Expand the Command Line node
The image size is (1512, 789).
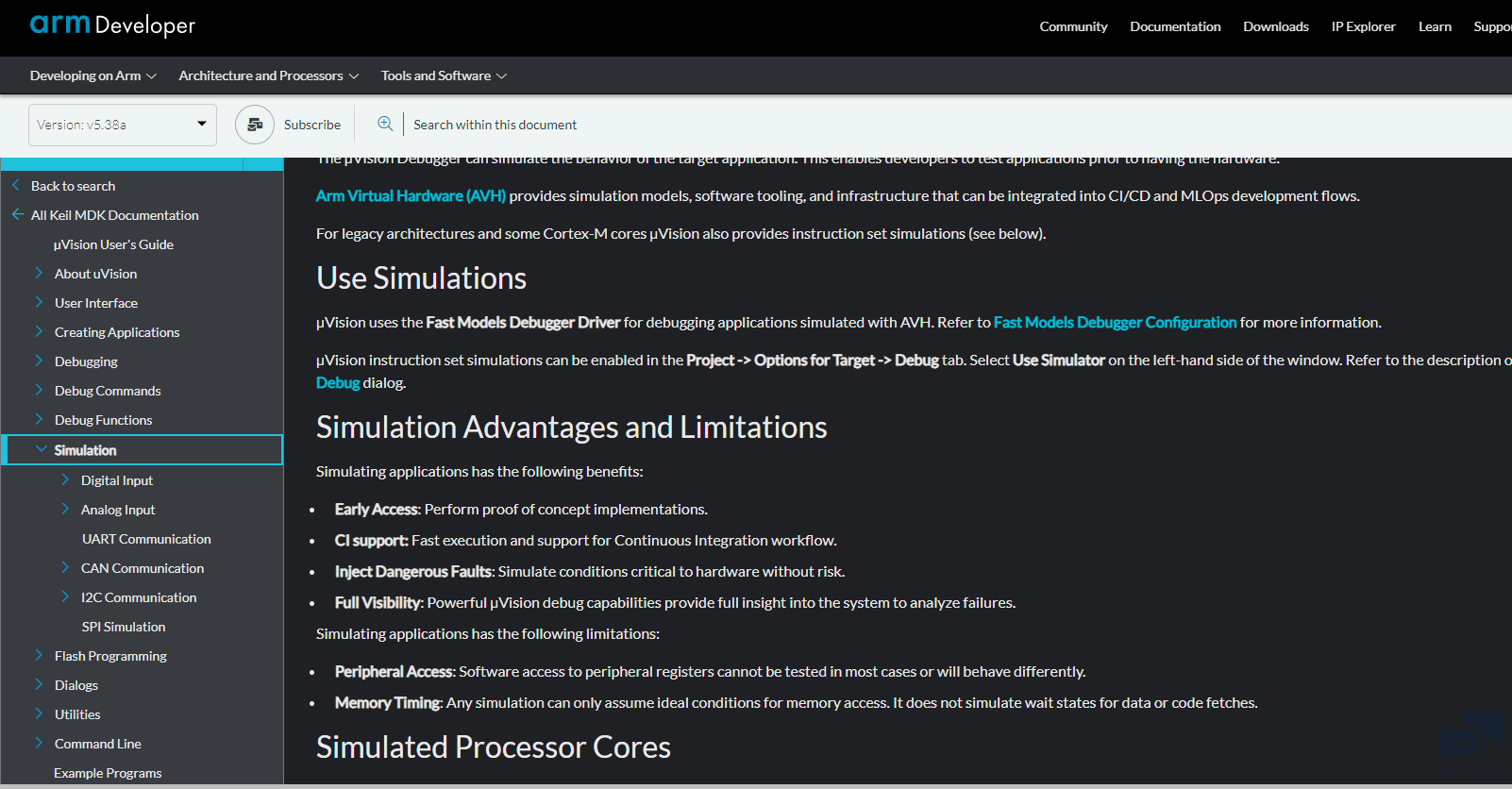39,743
